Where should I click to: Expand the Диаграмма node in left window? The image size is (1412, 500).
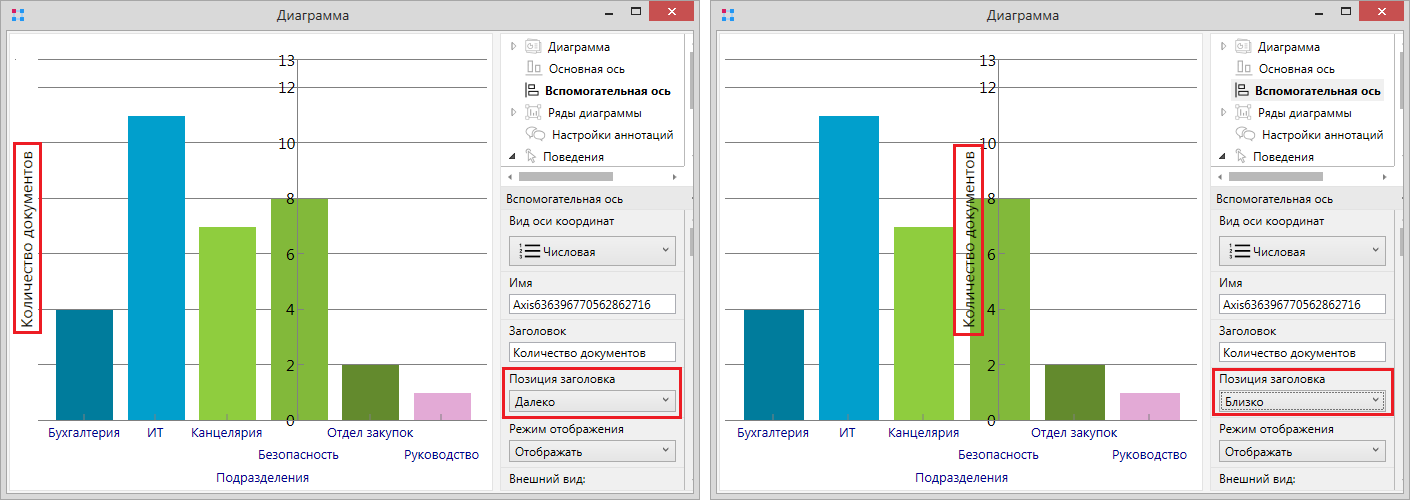coord(513,47)
